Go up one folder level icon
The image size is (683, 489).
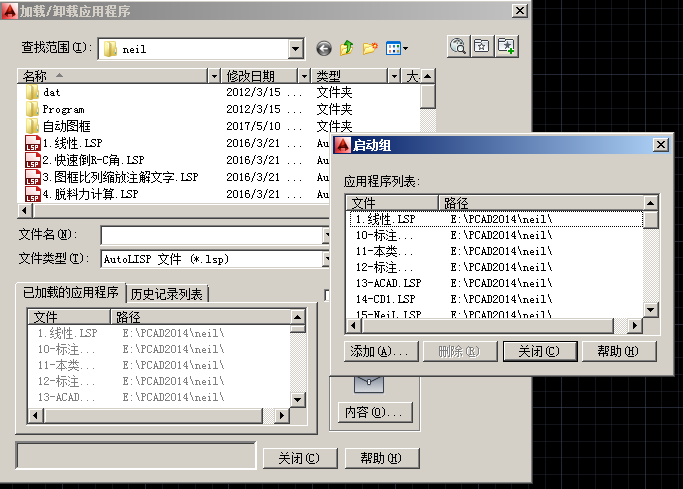click(x=347, y=48)
